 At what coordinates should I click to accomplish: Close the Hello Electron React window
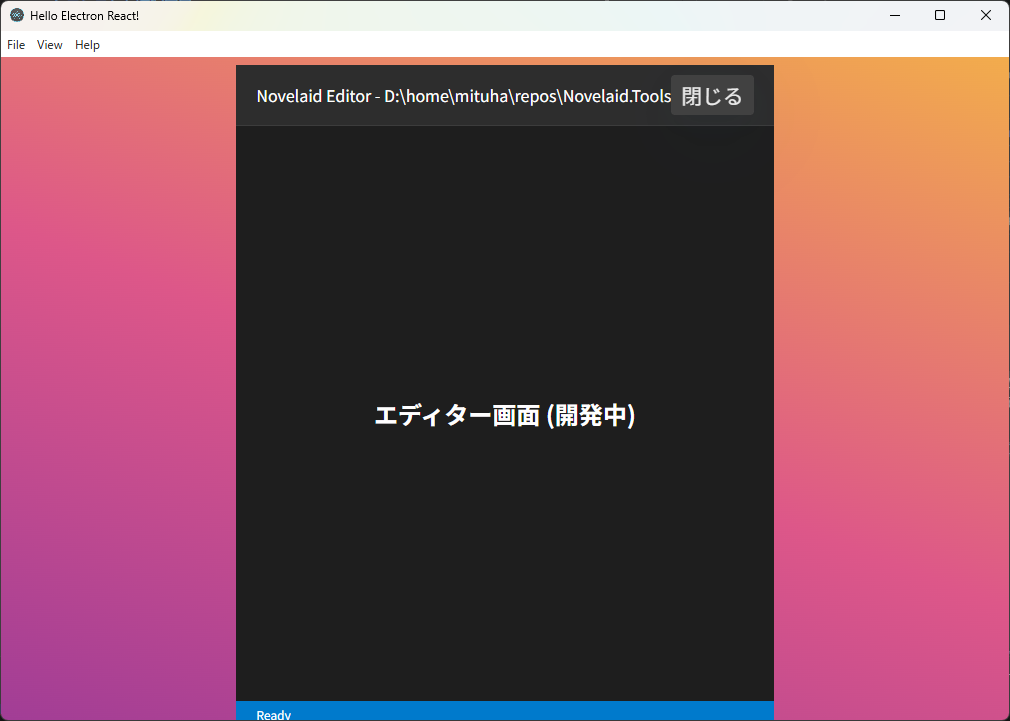985,15
